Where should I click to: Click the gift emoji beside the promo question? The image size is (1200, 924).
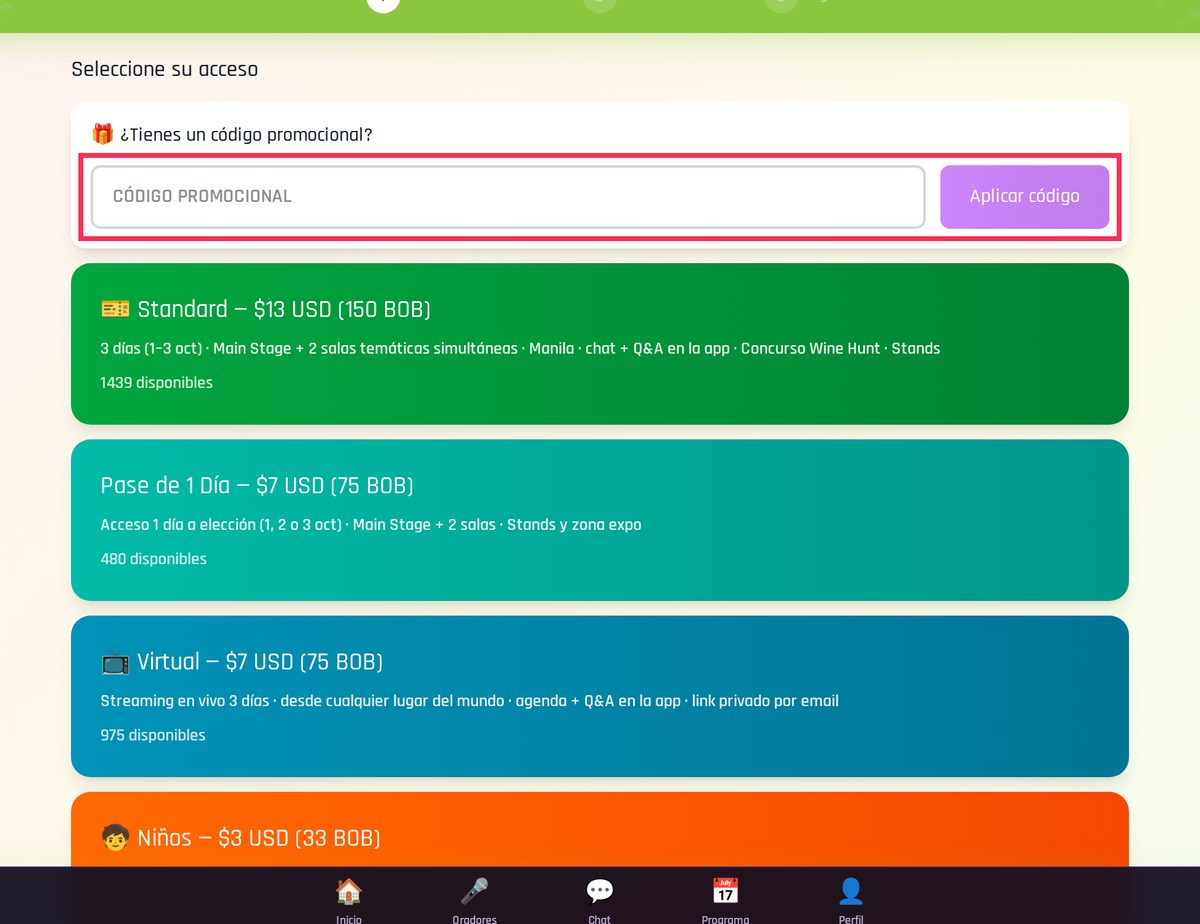tap(103, 134)
